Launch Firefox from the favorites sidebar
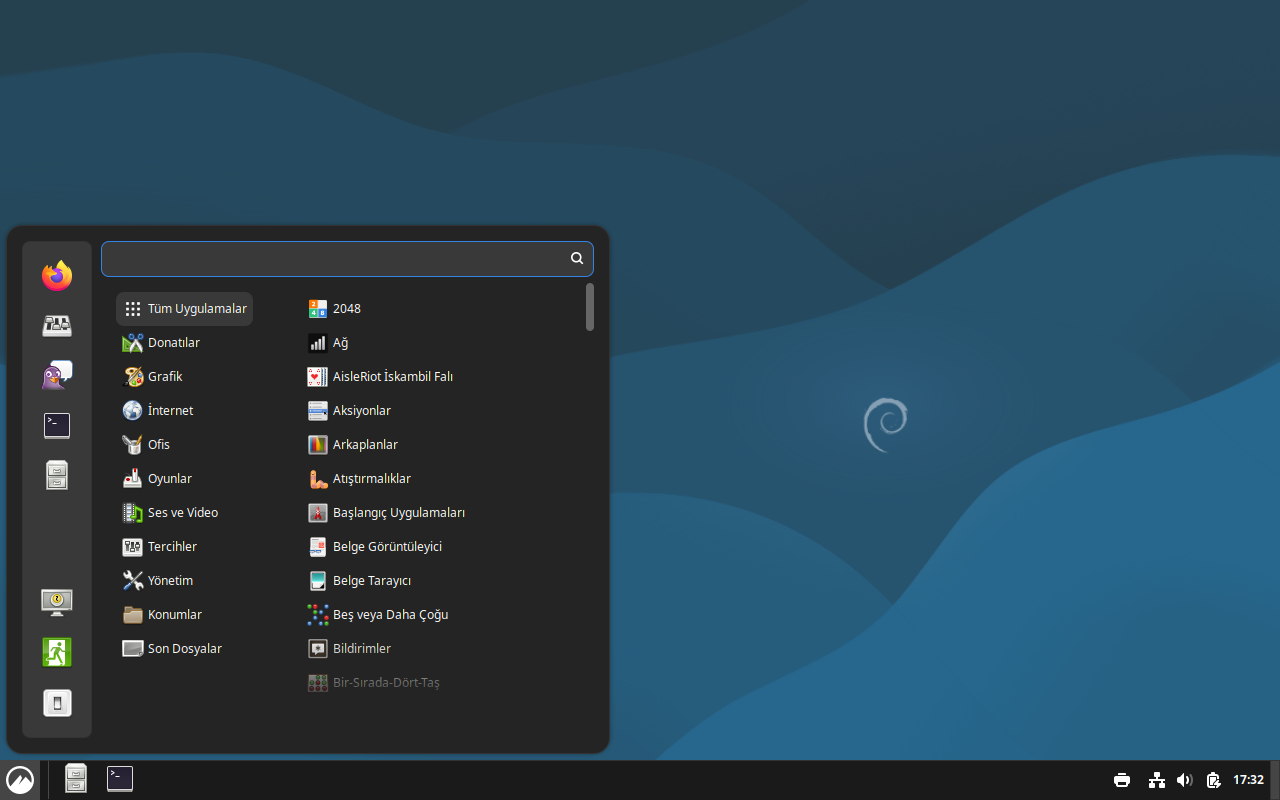Viewport: 1280px width, 800px height. pos(57,276)
